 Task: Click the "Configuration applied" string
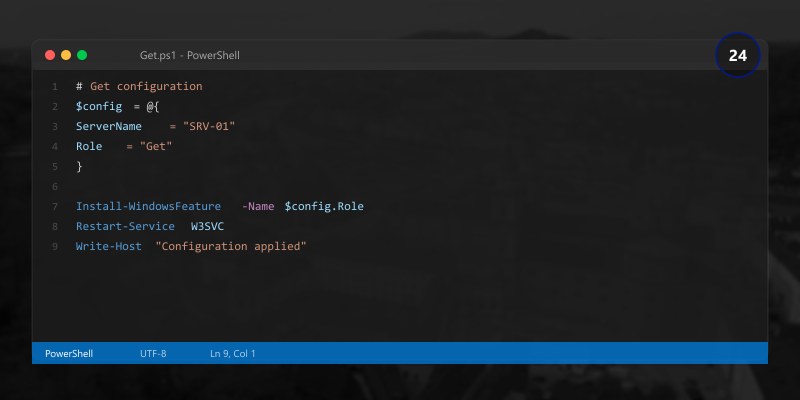(x=231, y=246)
